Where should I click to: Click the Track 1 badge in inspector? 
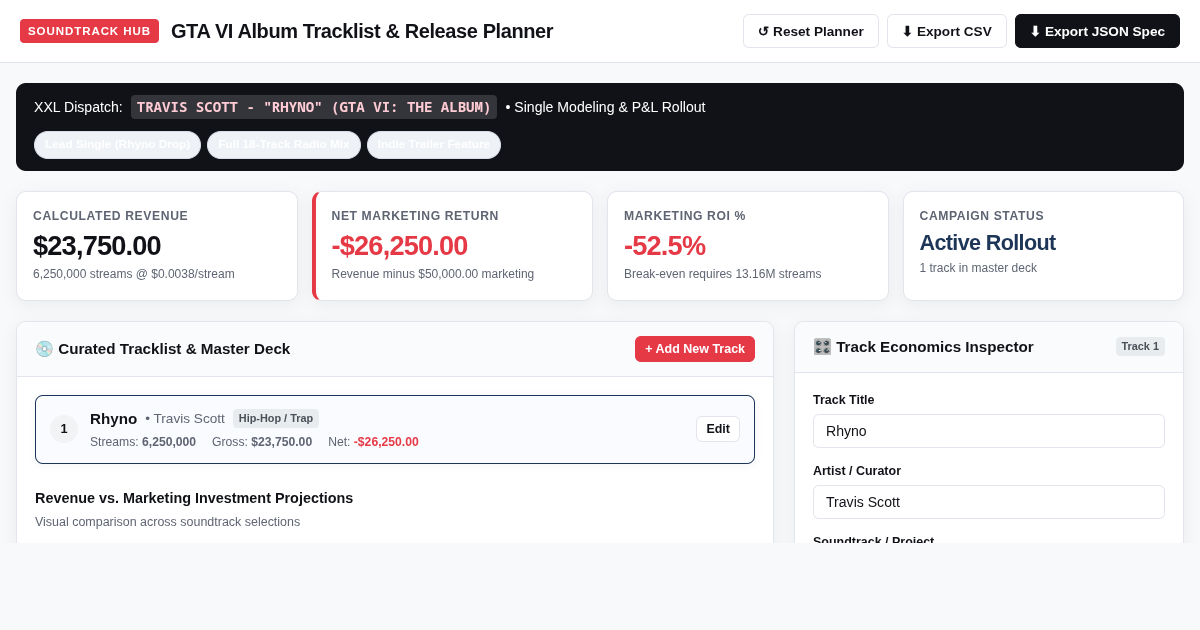(x=1140, y=346)
